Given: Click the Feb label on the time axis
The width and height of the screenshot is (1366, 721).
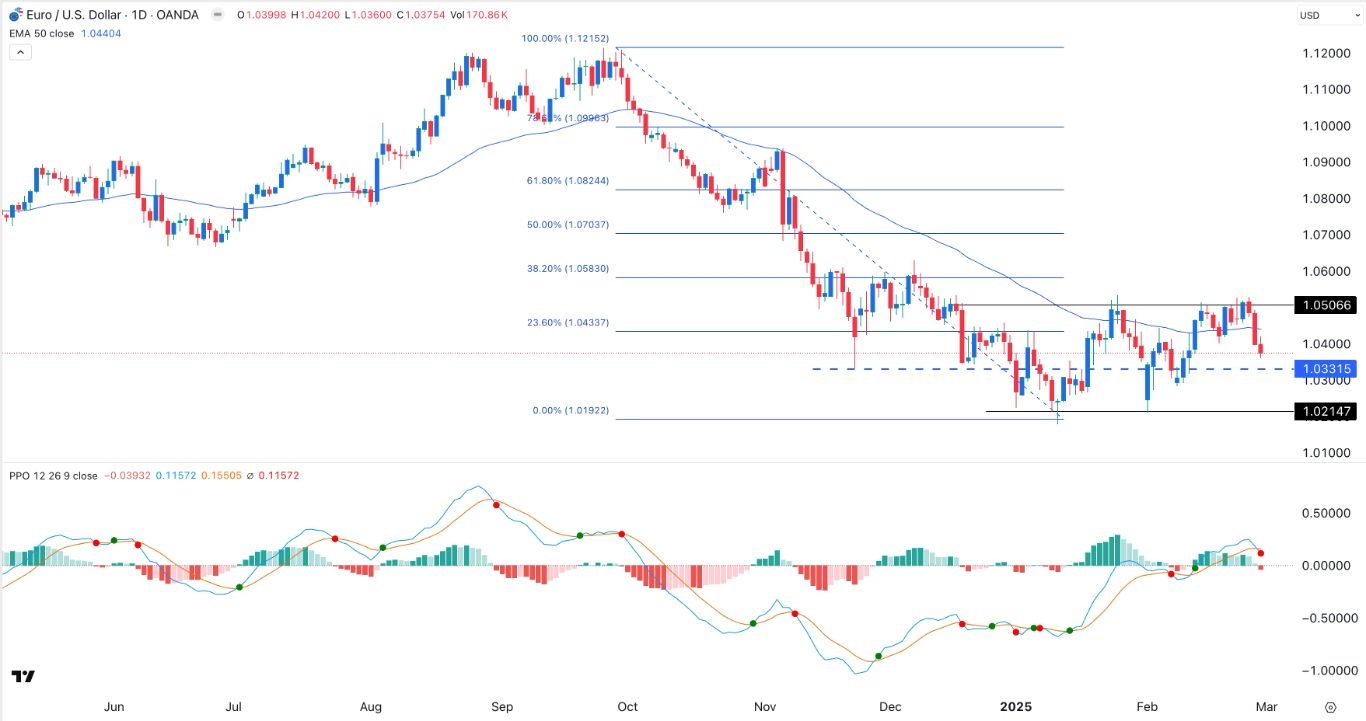Looking at the screenshot, I should 1147,707.
